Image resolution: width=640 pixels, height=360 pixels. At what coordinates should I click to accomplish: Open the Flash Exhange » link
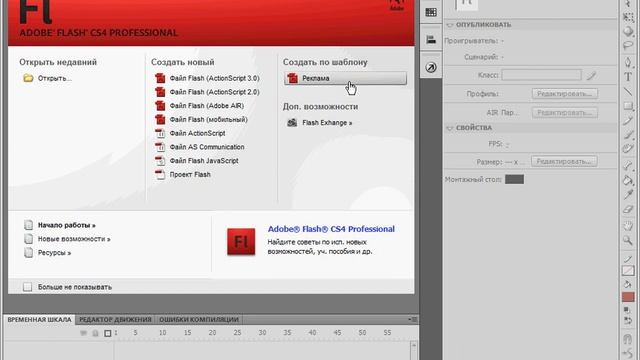point(320,122)
